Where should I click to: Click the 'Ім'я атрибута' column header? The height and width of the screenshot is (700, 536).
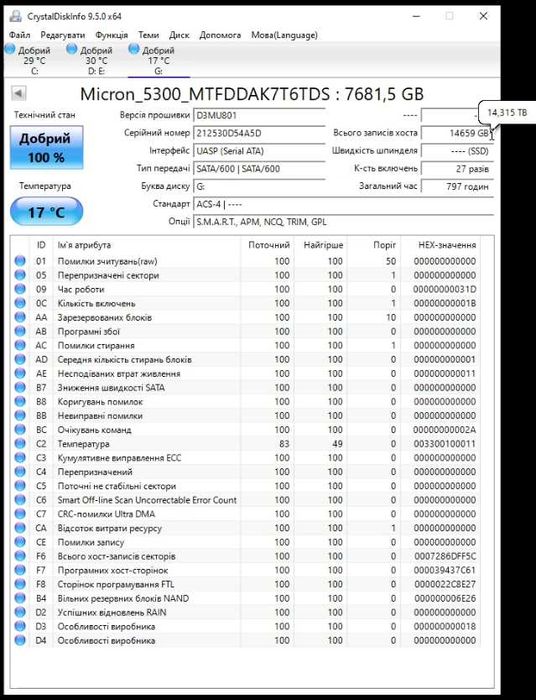(x=84, y=245)
